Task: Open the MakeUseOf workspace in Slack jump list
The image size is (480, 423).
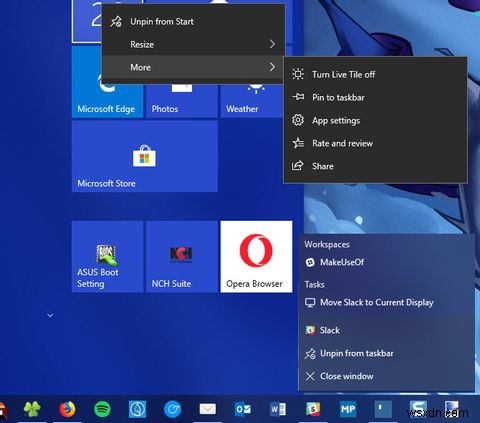Action: point(387,262)
